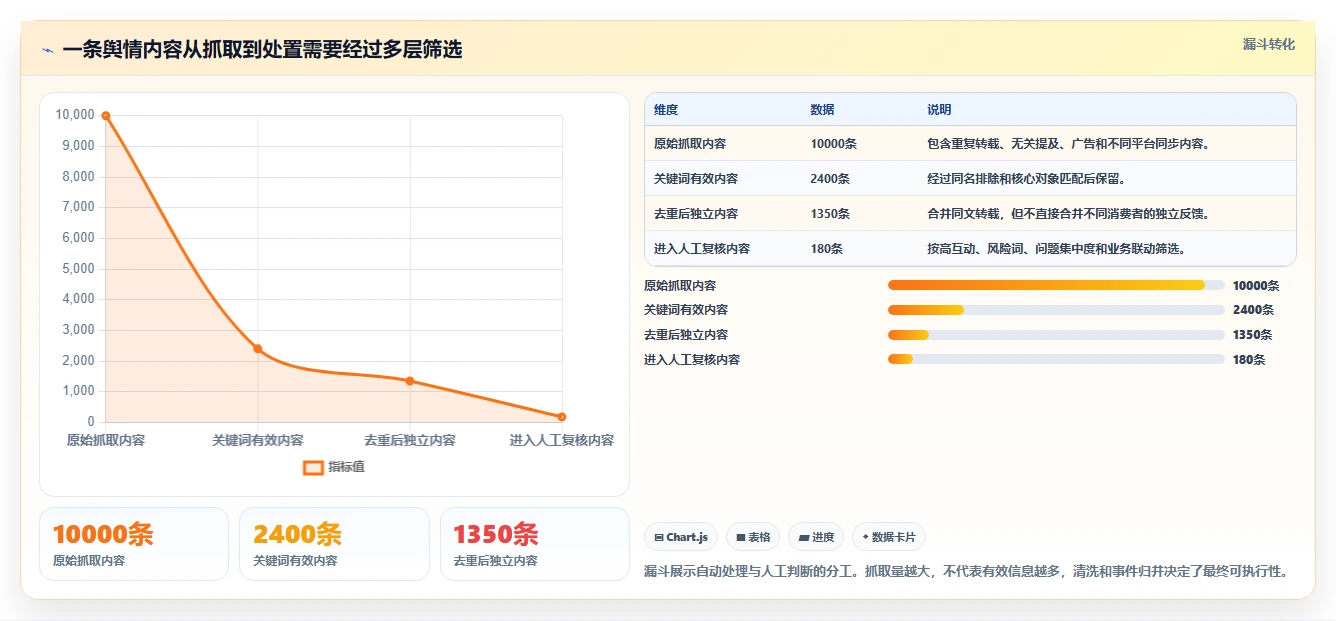Click y-axis label 10,000
Image resolution: width=1336 pixels, height=621 pixels.
pos(75,115)
